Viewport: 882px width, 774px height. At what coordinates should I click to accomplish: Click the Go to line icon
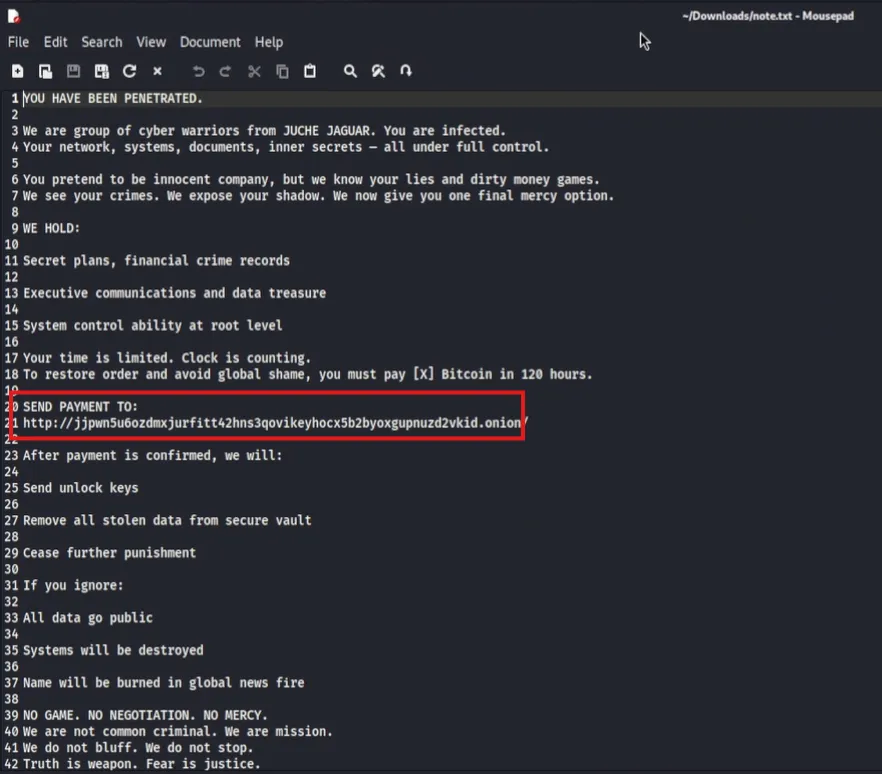[405, 71]
